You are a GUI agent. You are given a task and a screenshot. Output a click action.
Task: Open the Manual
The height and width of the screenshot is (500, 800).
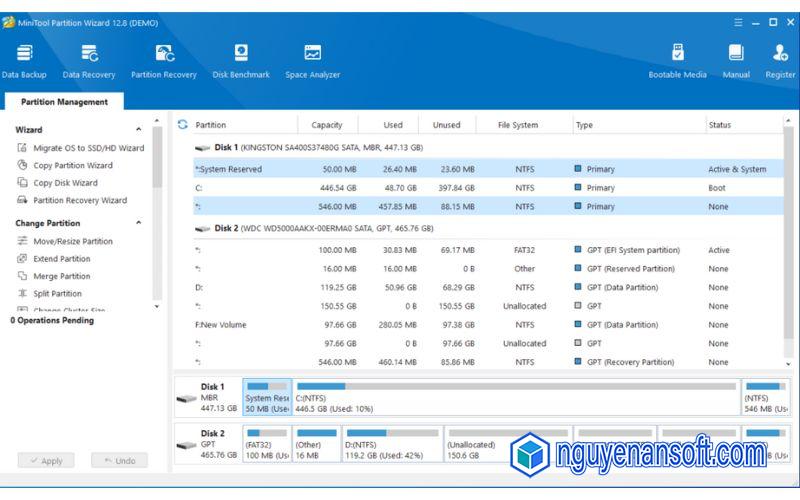click(736, 61)
